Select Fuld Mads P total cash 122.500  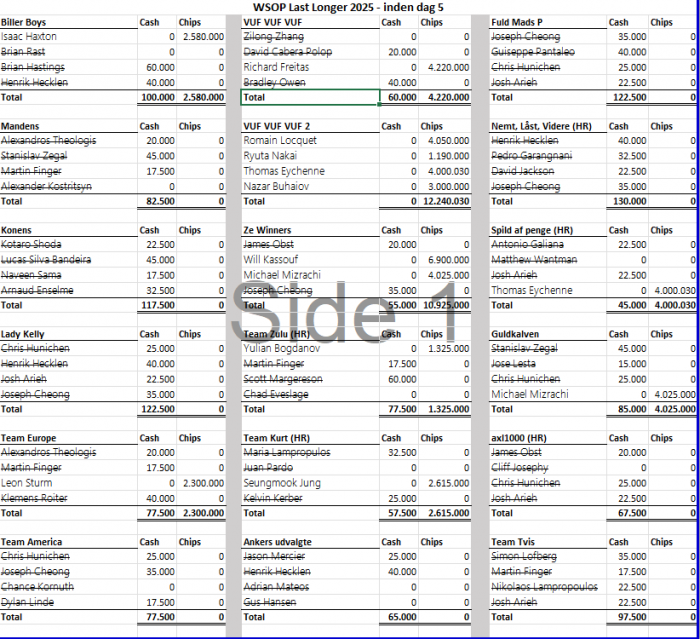coord(629,97)
